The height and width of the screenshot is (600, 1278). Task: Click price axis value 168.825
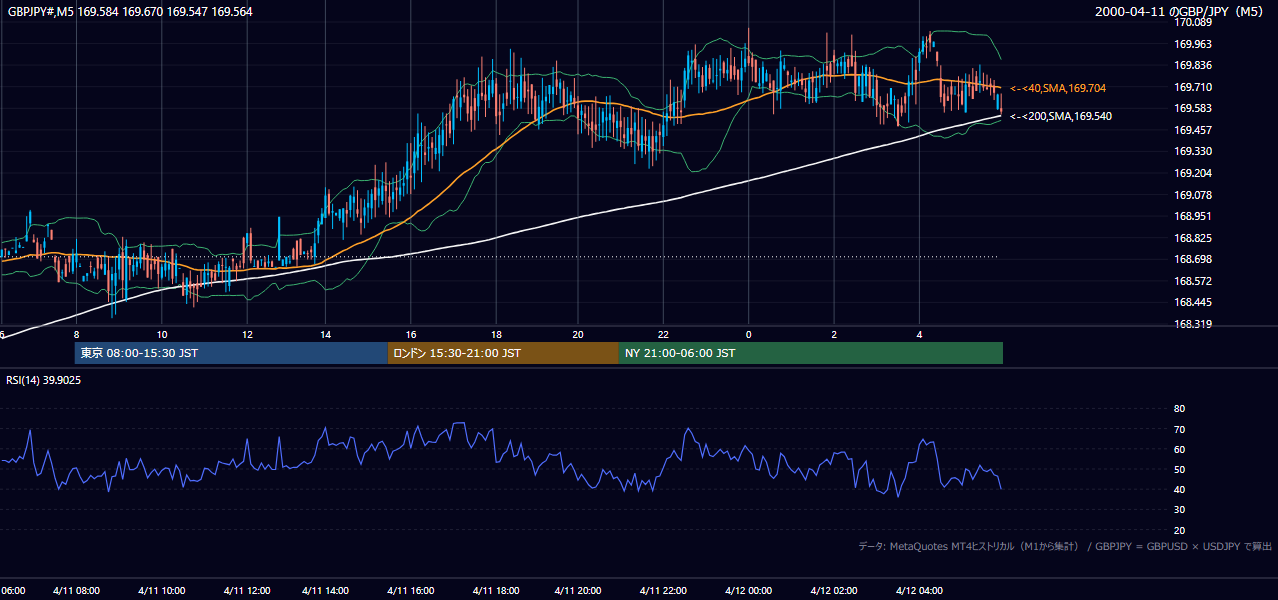tap(1192, 238)
